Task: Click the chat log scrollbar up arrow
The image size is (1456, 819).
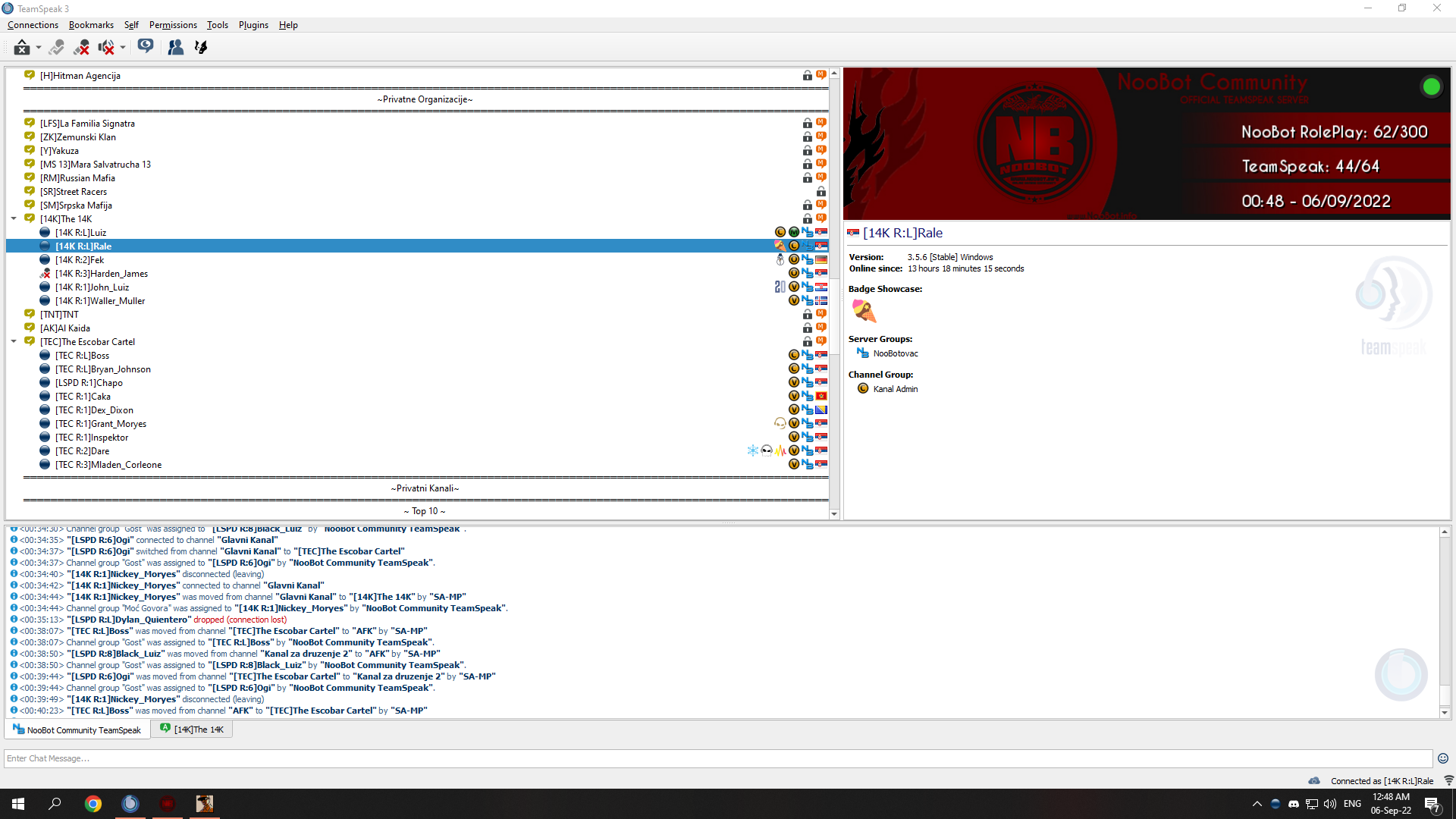Action: point(1445,532)
